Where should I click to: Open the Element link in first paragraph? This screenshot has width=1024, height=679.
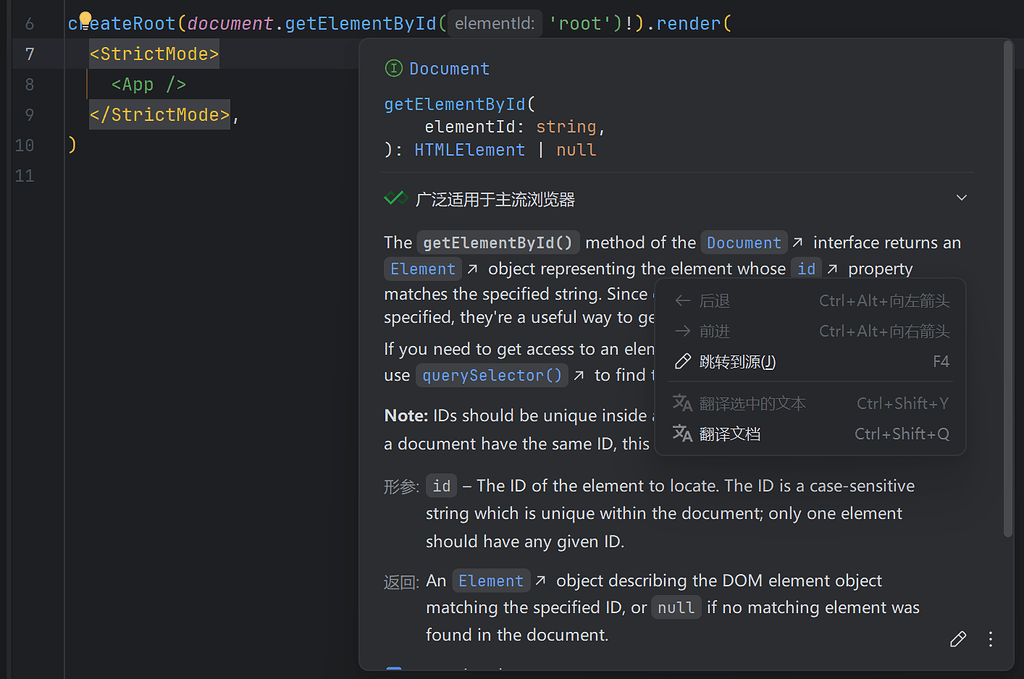(423, 269)
